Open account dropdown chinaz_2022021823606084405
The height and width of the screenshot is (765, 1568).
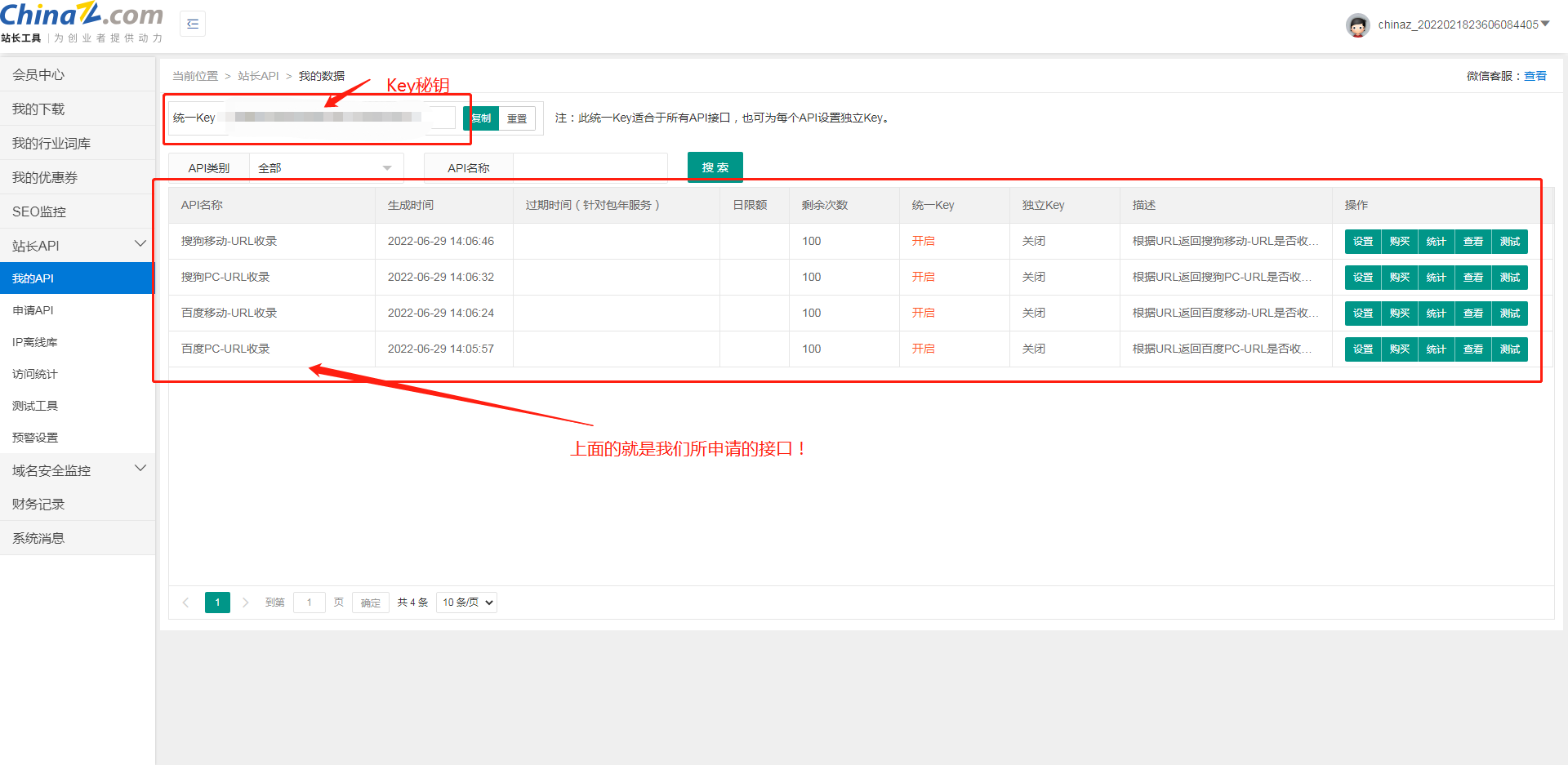pyautogui.click(x=1463, y=24)
